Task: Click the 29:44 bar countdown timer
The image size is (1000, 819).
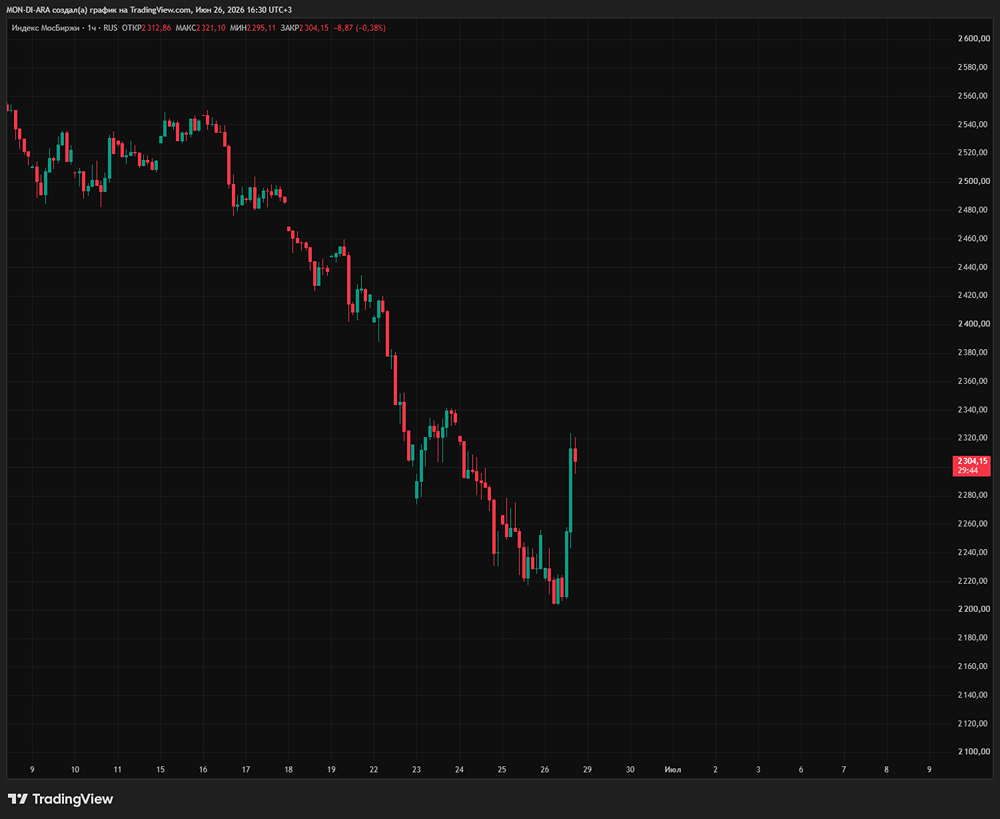Action: 967,471
